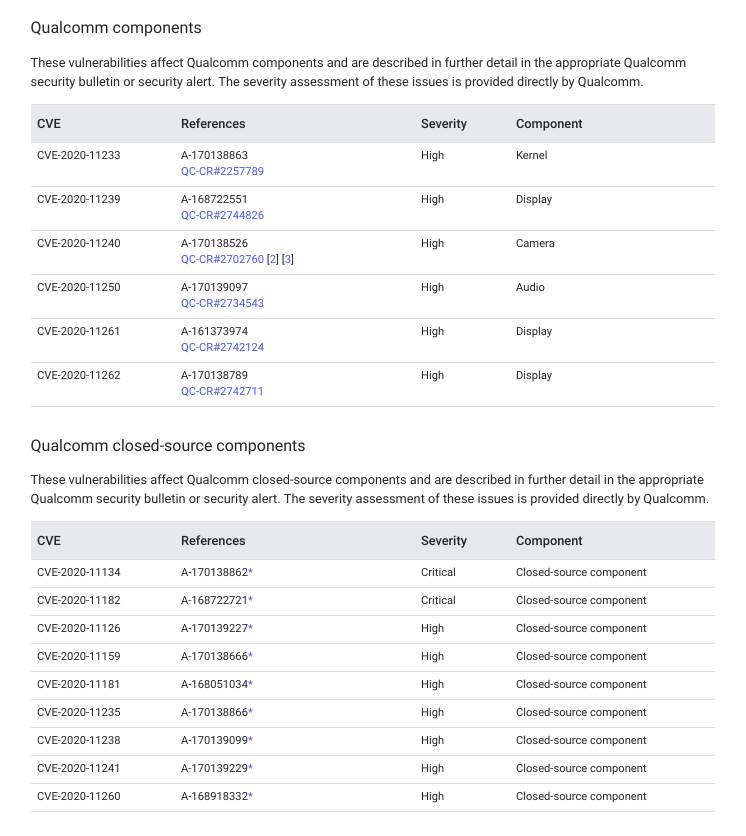
Task: Click the asterisk after A-170138866
Action: 251,712
